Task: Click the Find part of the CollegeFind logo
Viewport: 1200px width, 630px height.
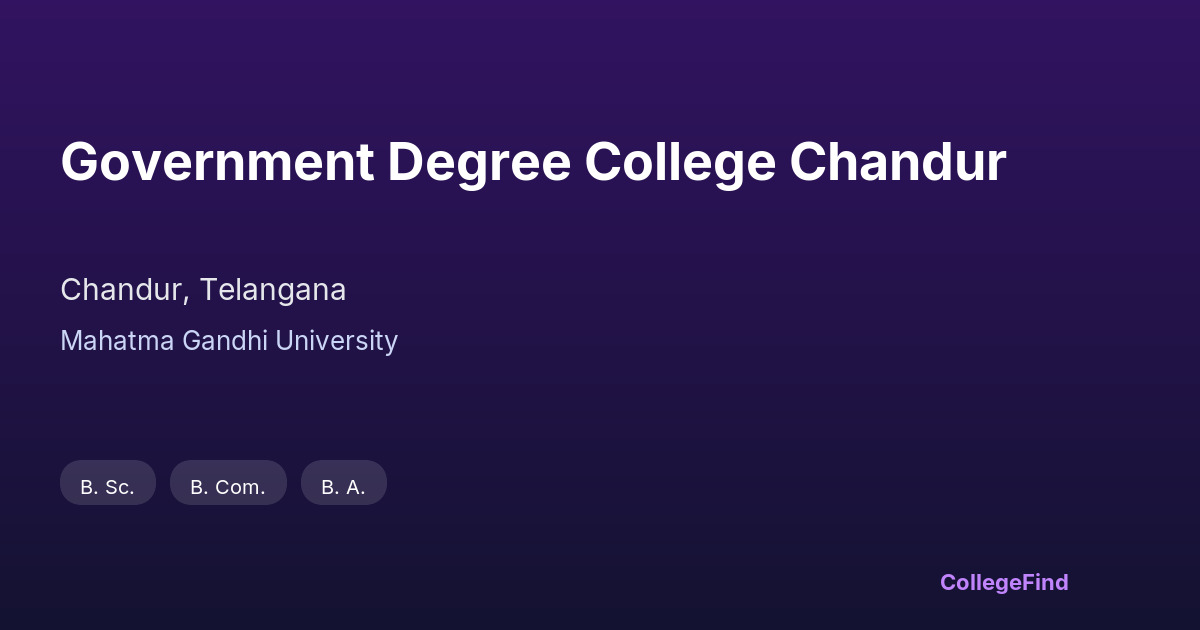Action: pos(1043,582)
